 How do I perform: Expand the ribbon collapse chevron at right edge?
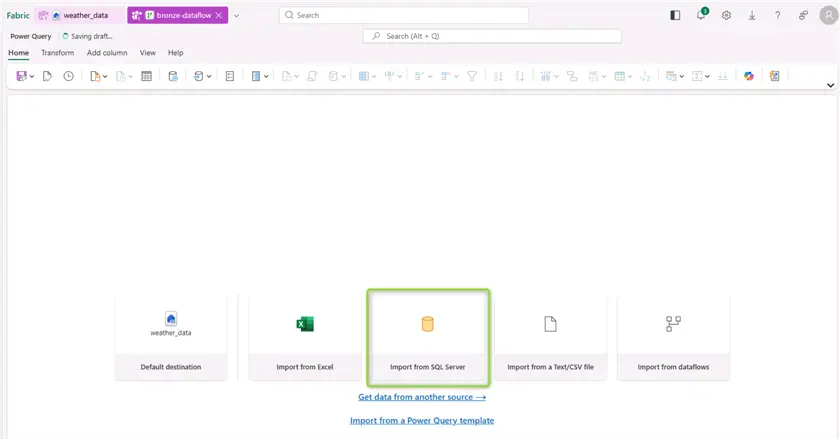tap(830, 85)
